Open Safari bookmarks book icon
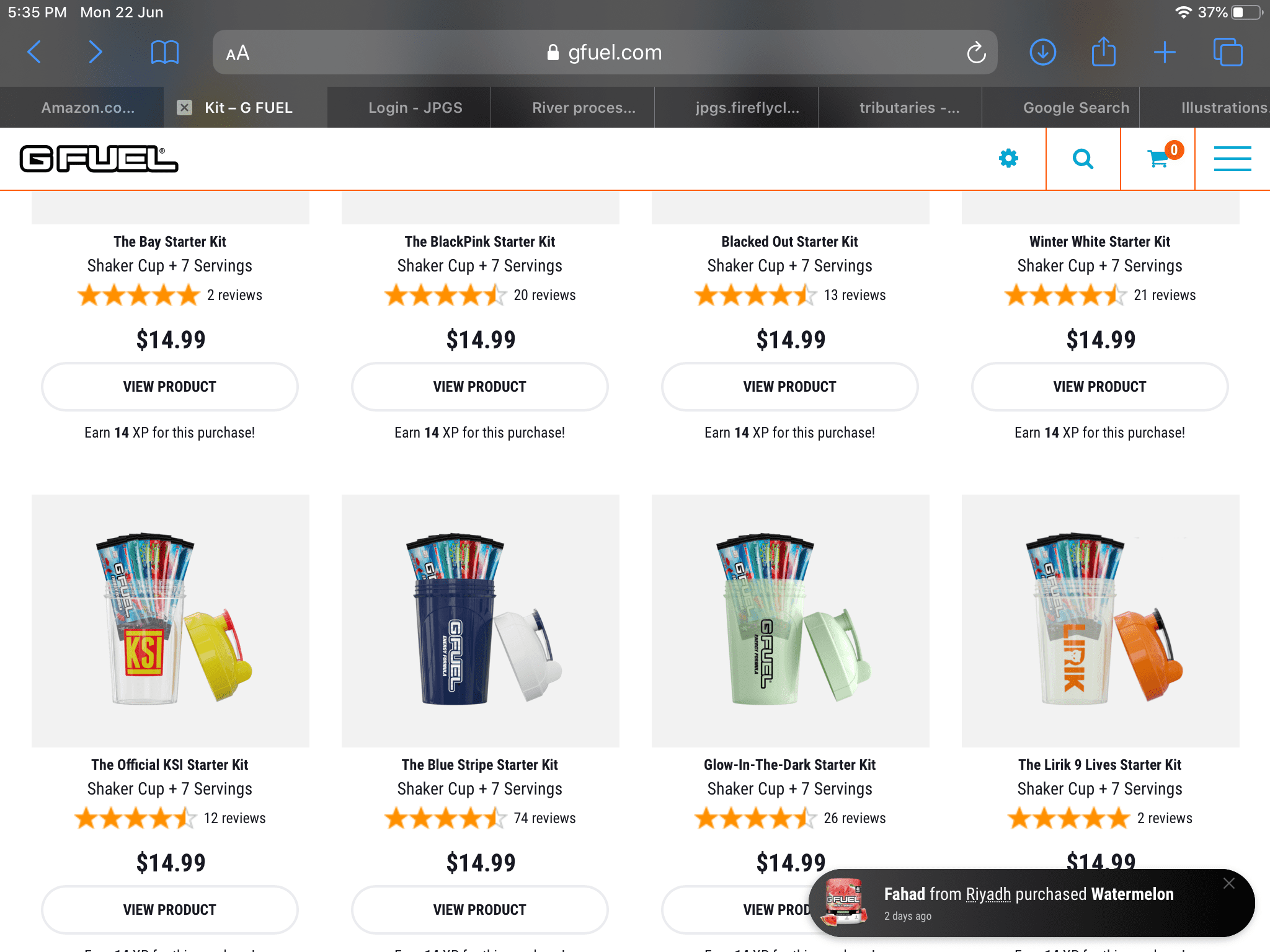The image size is (1270, 952). coord(165,52)
